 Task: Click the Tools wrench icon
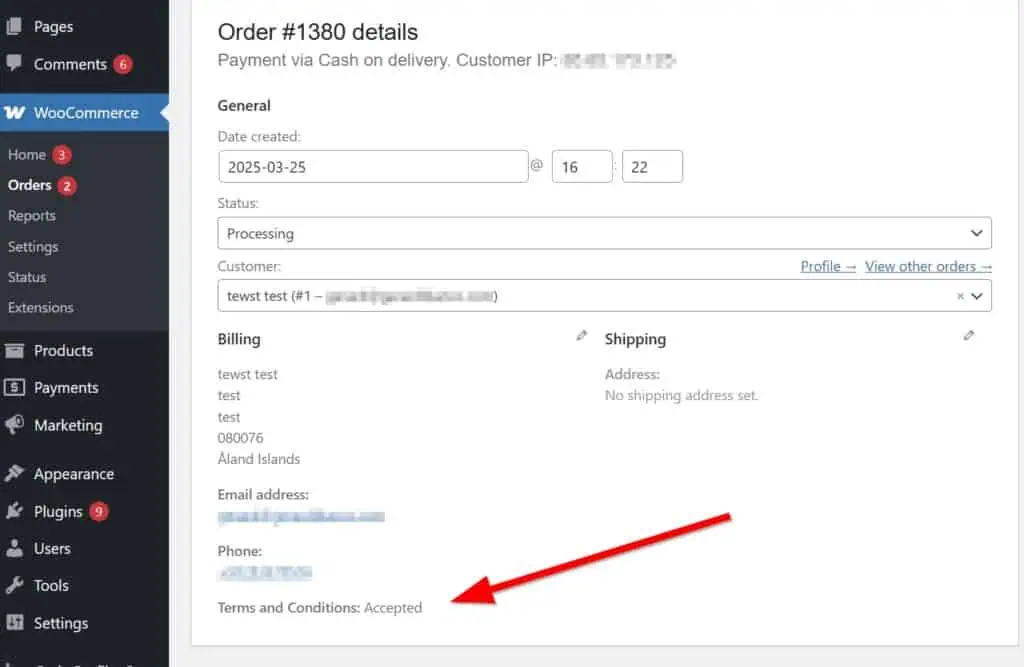[x=14, y=585]
